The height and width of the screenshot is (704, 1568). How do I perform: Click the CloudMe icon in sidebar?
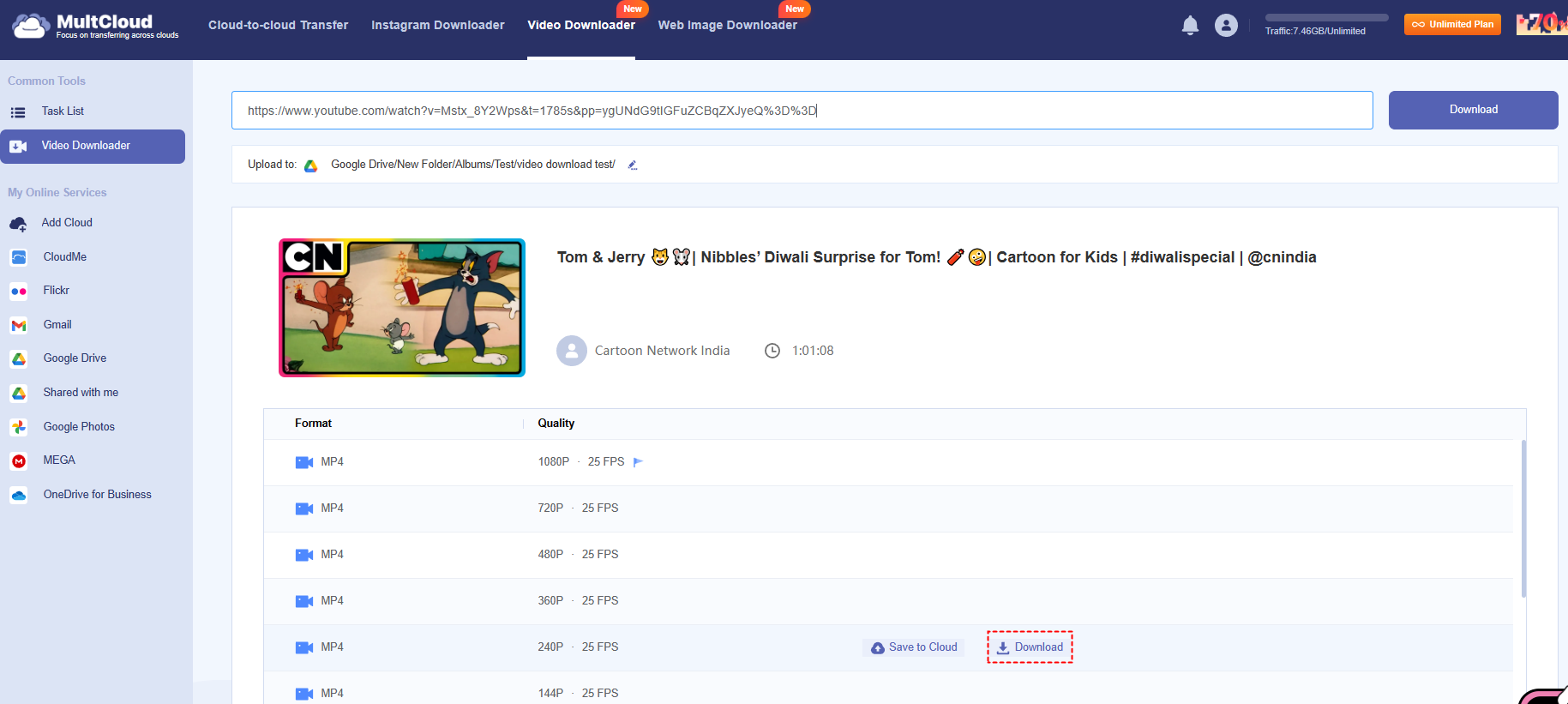(x=19, y=257)
